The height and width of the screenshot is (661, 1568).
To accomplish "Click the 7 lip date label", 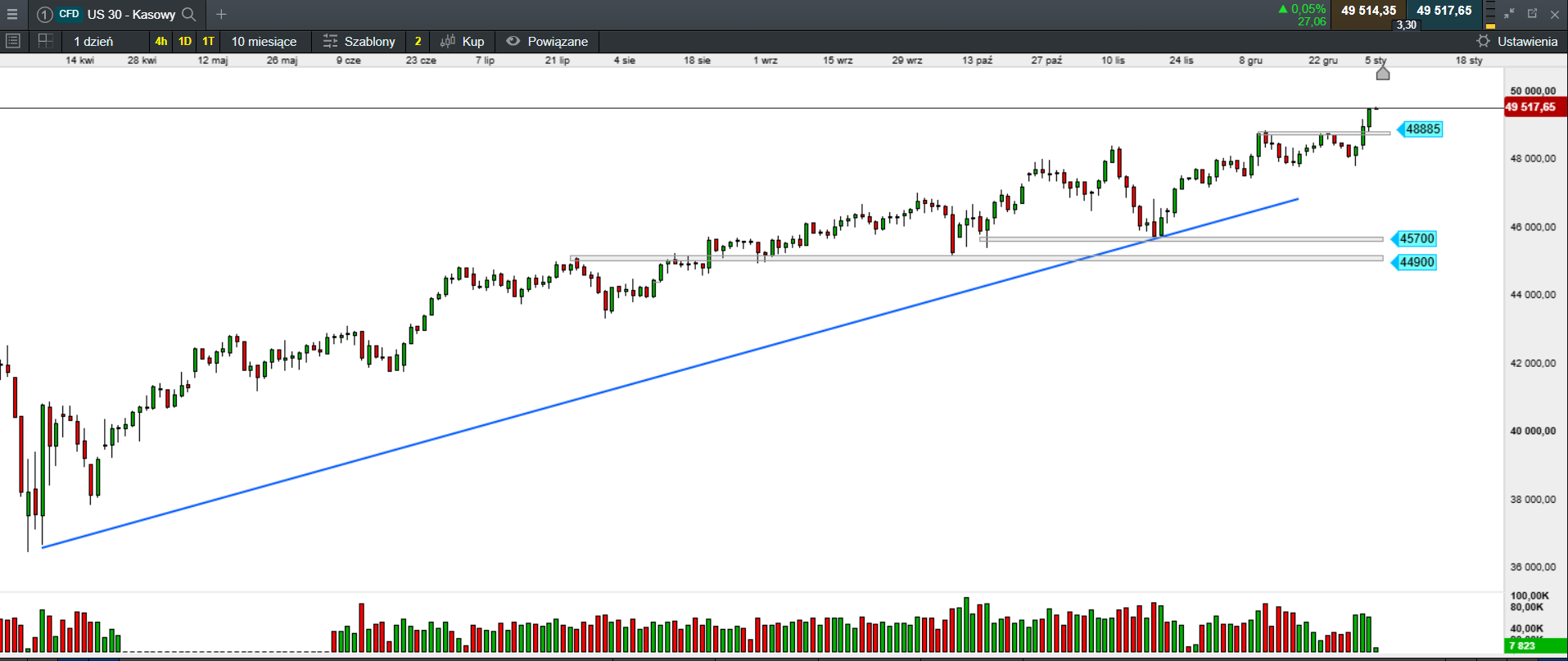I will click(x=485, y=60).
